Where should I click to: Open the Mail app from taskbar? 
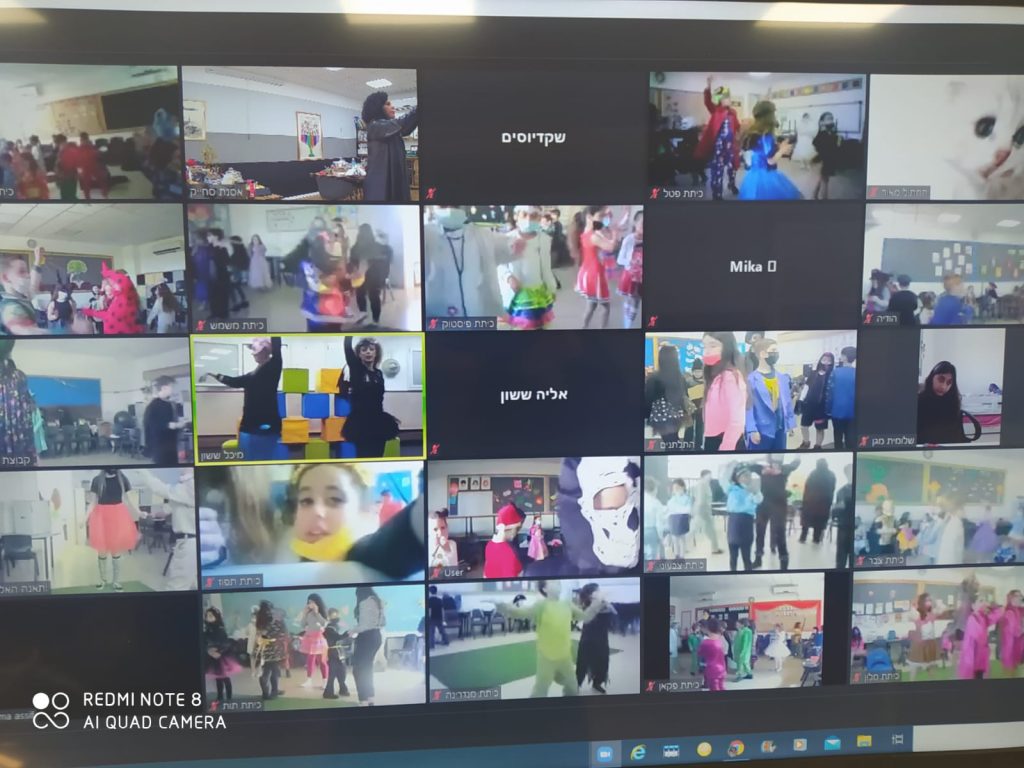pyautogui.click(x=832, y=743)
